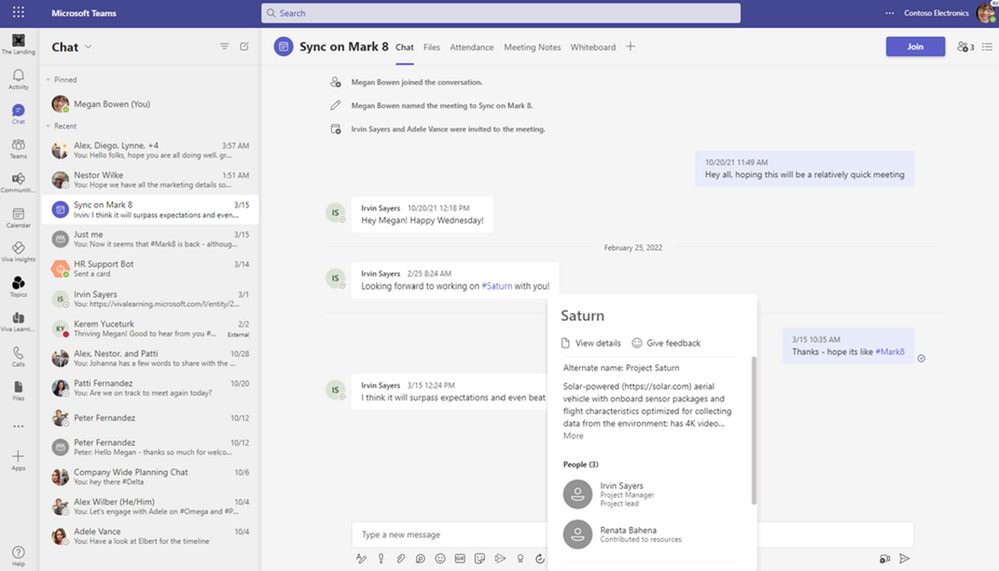
Task: Open Alex, Diego, Lynne, +4 chat
Action: click(x=150, y=150)
